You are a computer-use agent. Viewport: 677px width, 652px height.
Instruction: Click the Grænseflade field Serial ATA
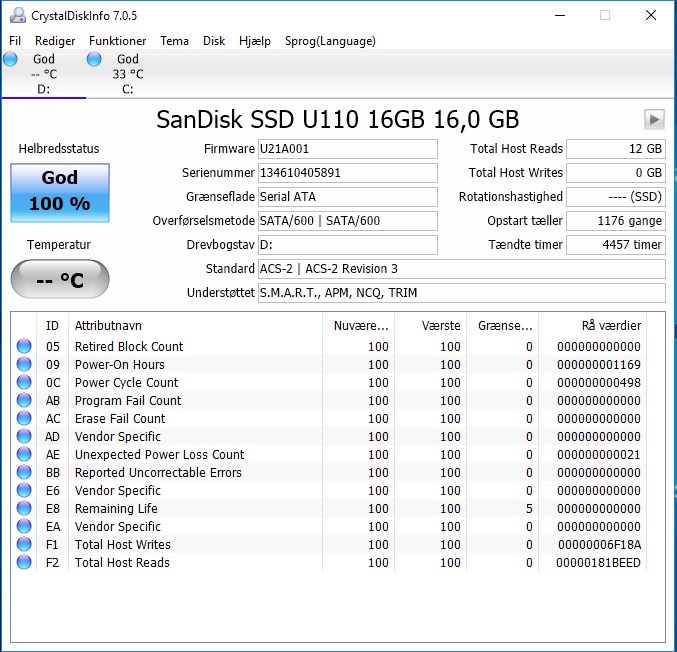coord(348,197)
